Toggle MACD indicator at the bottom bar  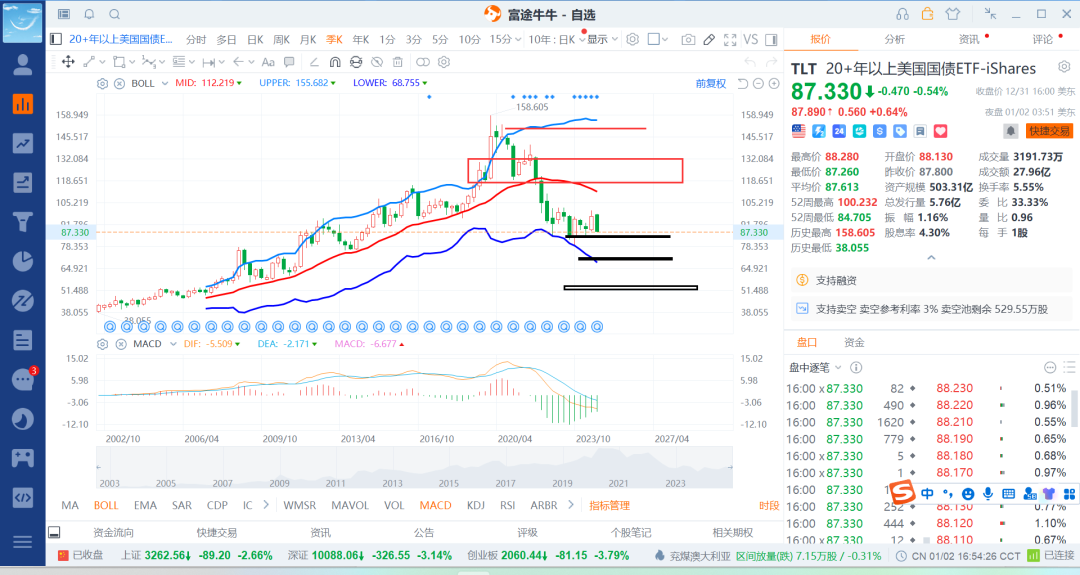point(435,505)
